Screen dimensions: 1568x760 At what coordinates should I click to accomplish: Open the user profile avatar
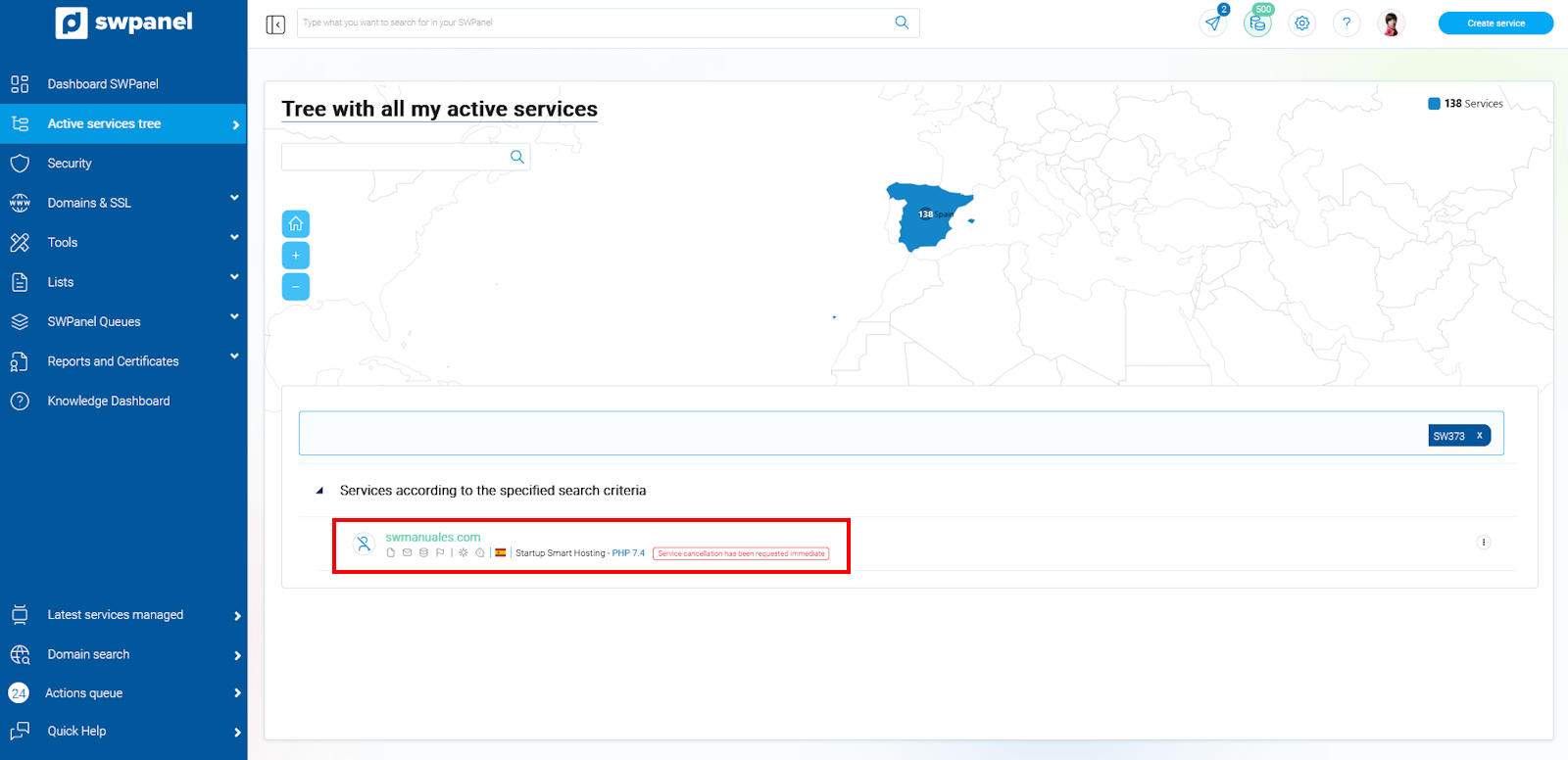click(x=1390, y=24)
